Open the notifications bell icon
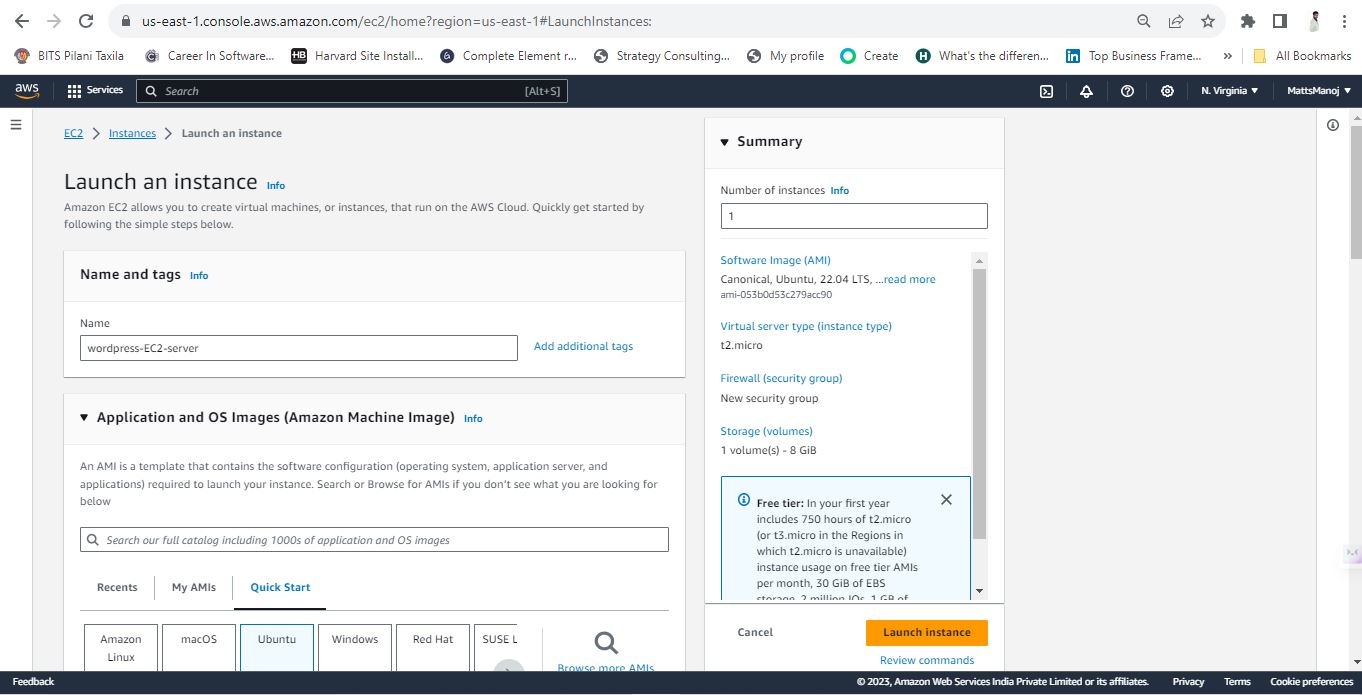Viewport: 1362px width, 695px height. point(1087,91)
